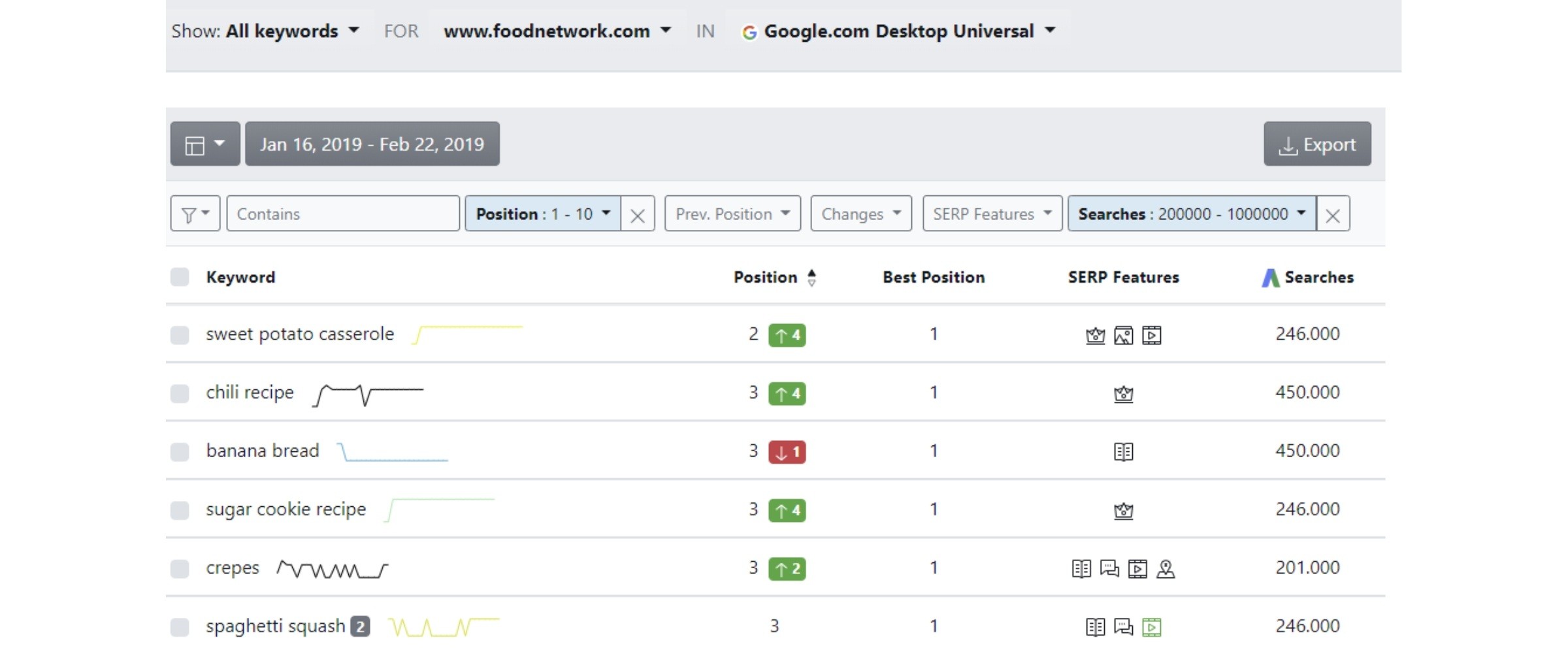Image resolution: width=1568 pixels, height=661 pixels.
Task: Open the spaghetti squash keyword
Action: pyautogui.click(x=275, y=626)
